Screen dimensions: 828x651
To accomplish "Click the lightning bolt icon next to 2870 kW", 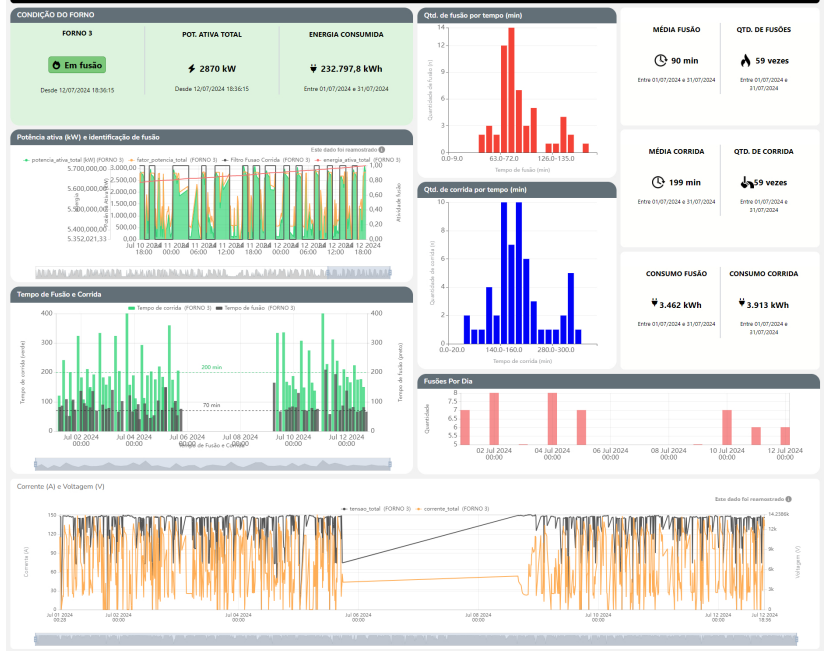I will coord(192,69).
